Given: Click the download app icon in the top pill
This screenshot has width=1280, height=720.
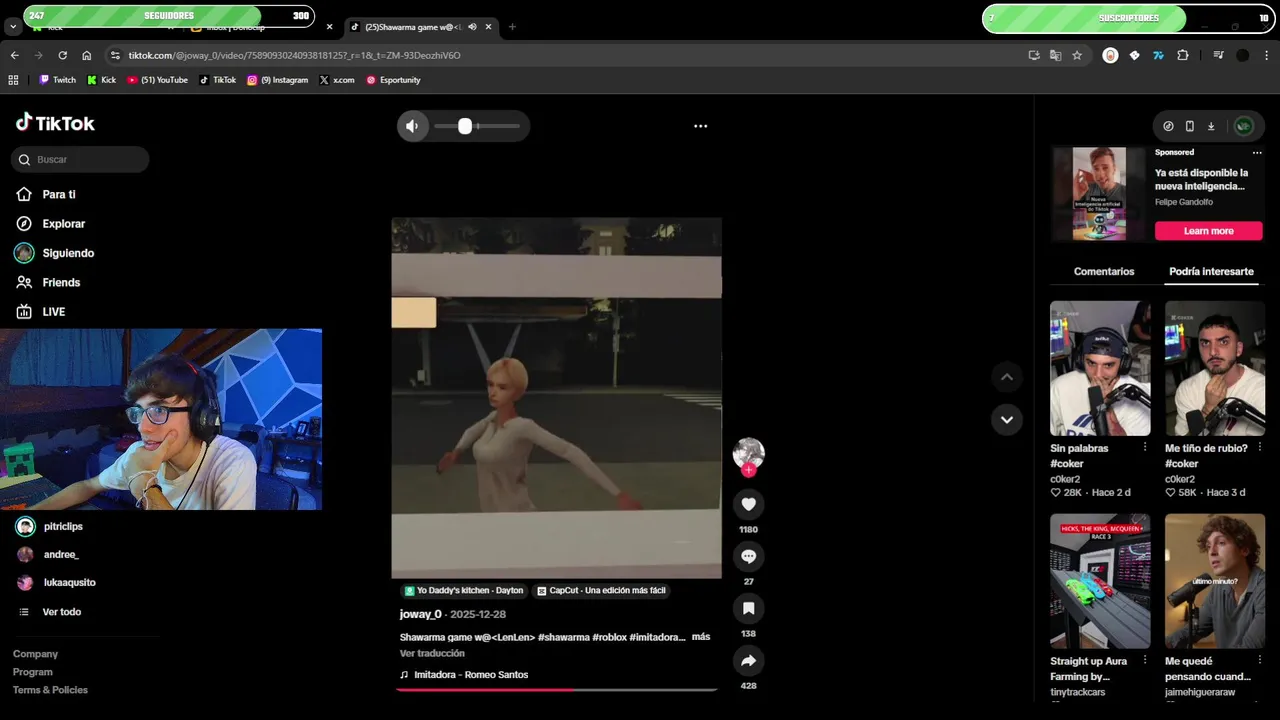Looking at the screenshot, I should click(x=1211, y=126).
